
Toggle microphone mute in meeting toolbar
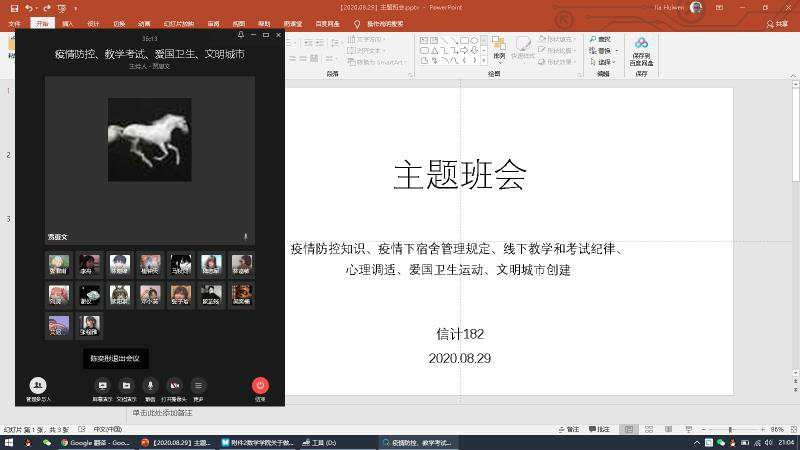(151, 385)
